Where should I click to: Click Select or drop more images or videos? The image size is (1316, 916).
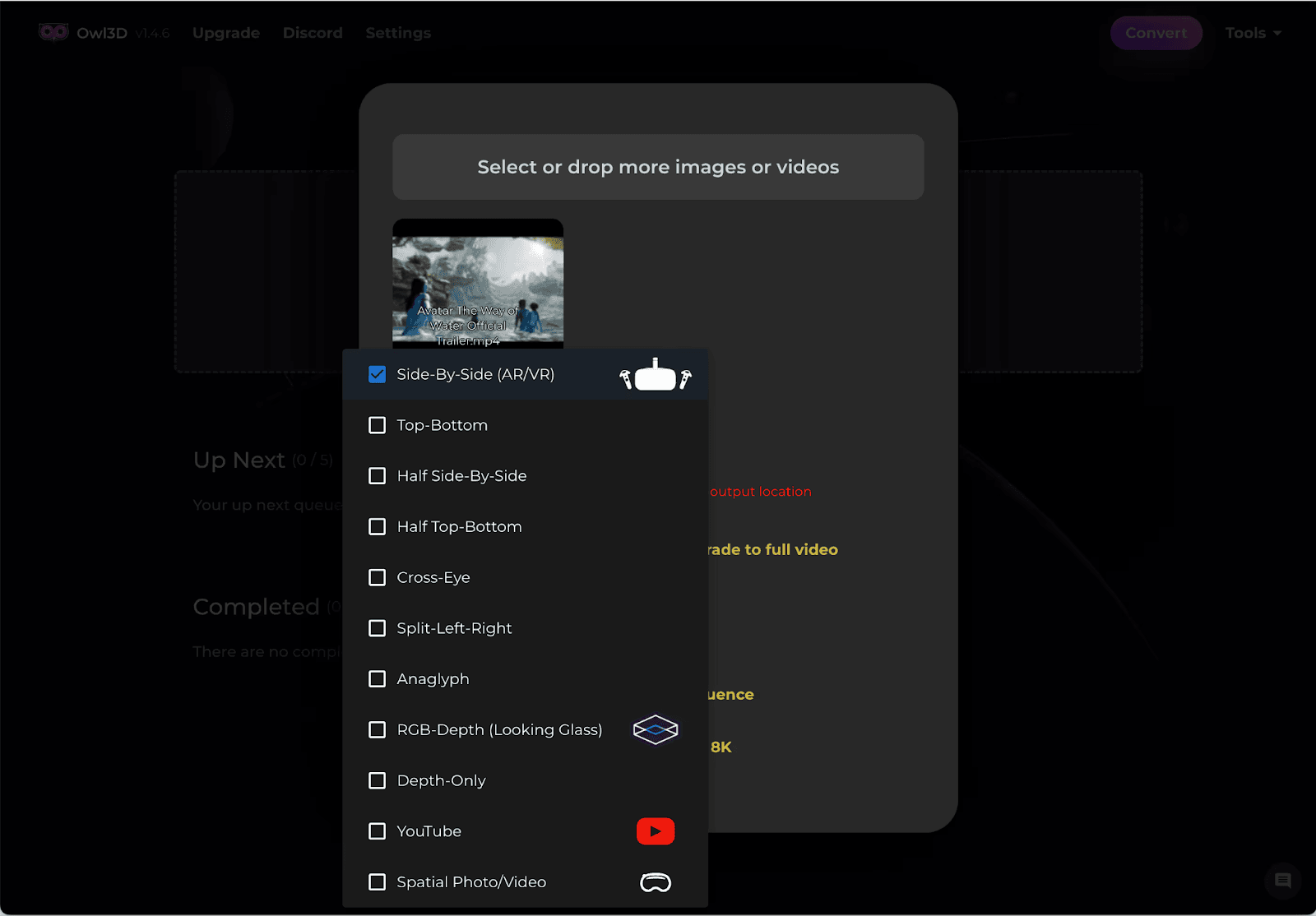[658, 167]
